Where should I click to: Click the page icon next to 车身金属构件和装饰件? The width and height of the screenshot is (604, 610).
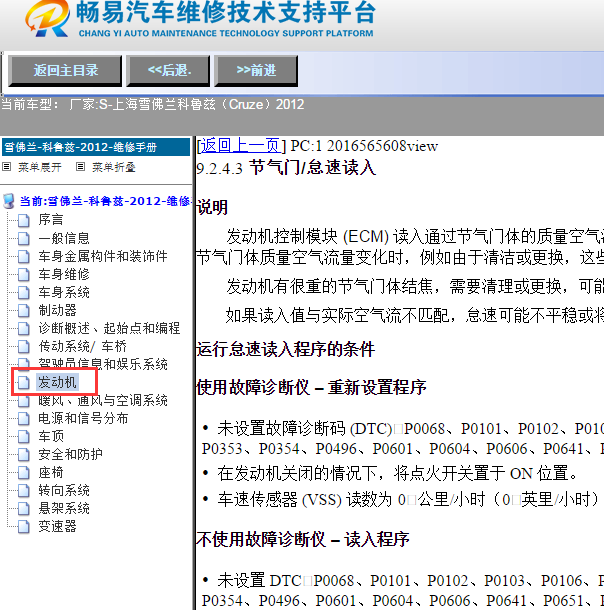(x=24, y=256)
